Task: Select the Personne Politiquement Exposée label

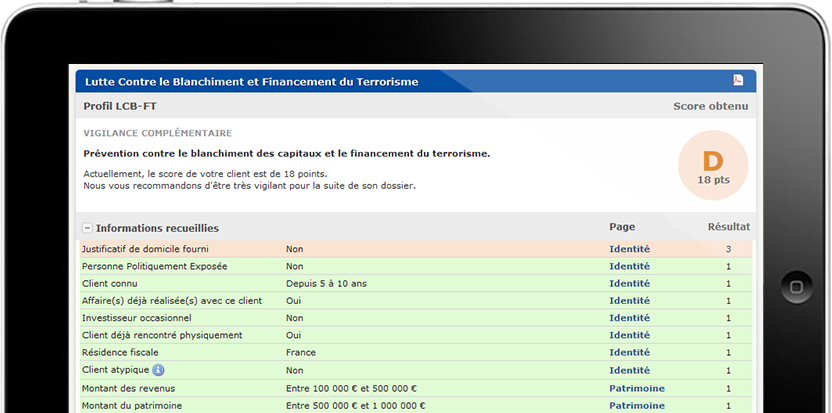Action: coord(154,266)
